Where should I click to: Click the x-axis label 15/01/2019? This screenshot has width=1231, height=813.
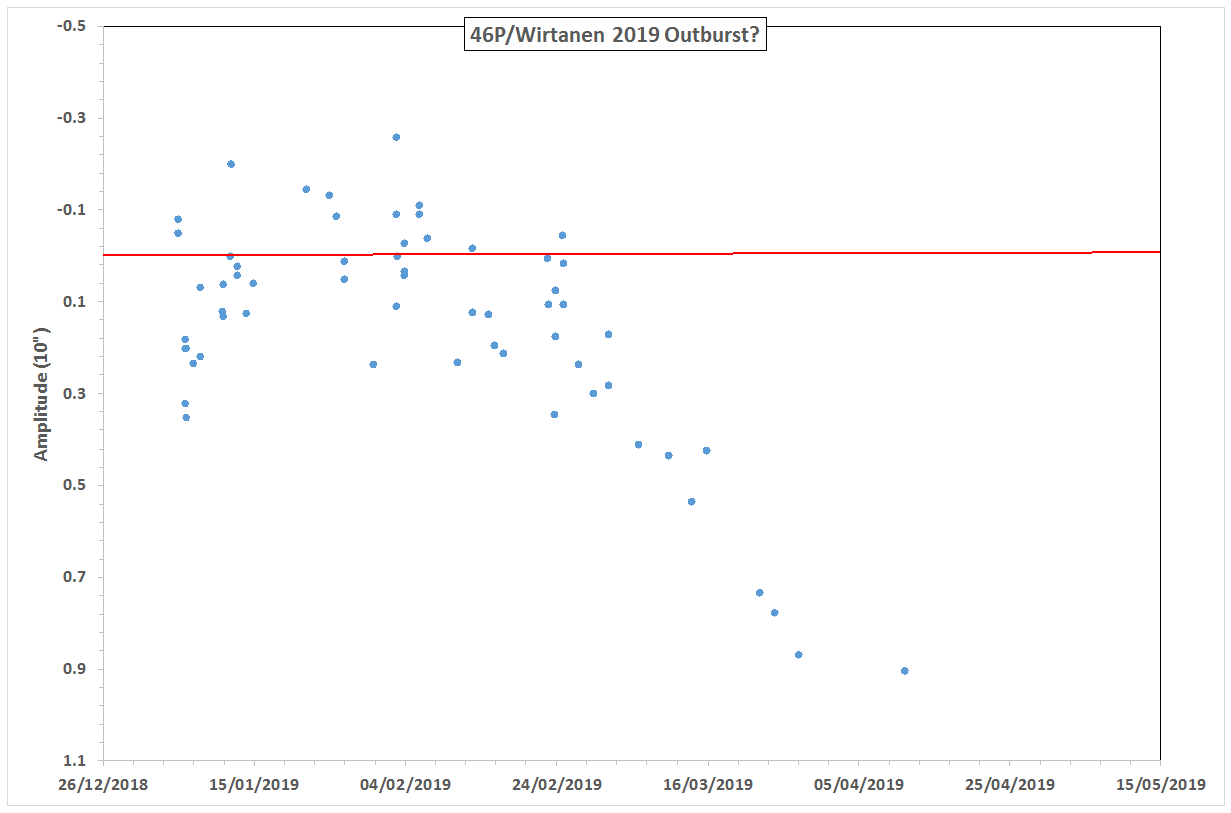[254, 785]
